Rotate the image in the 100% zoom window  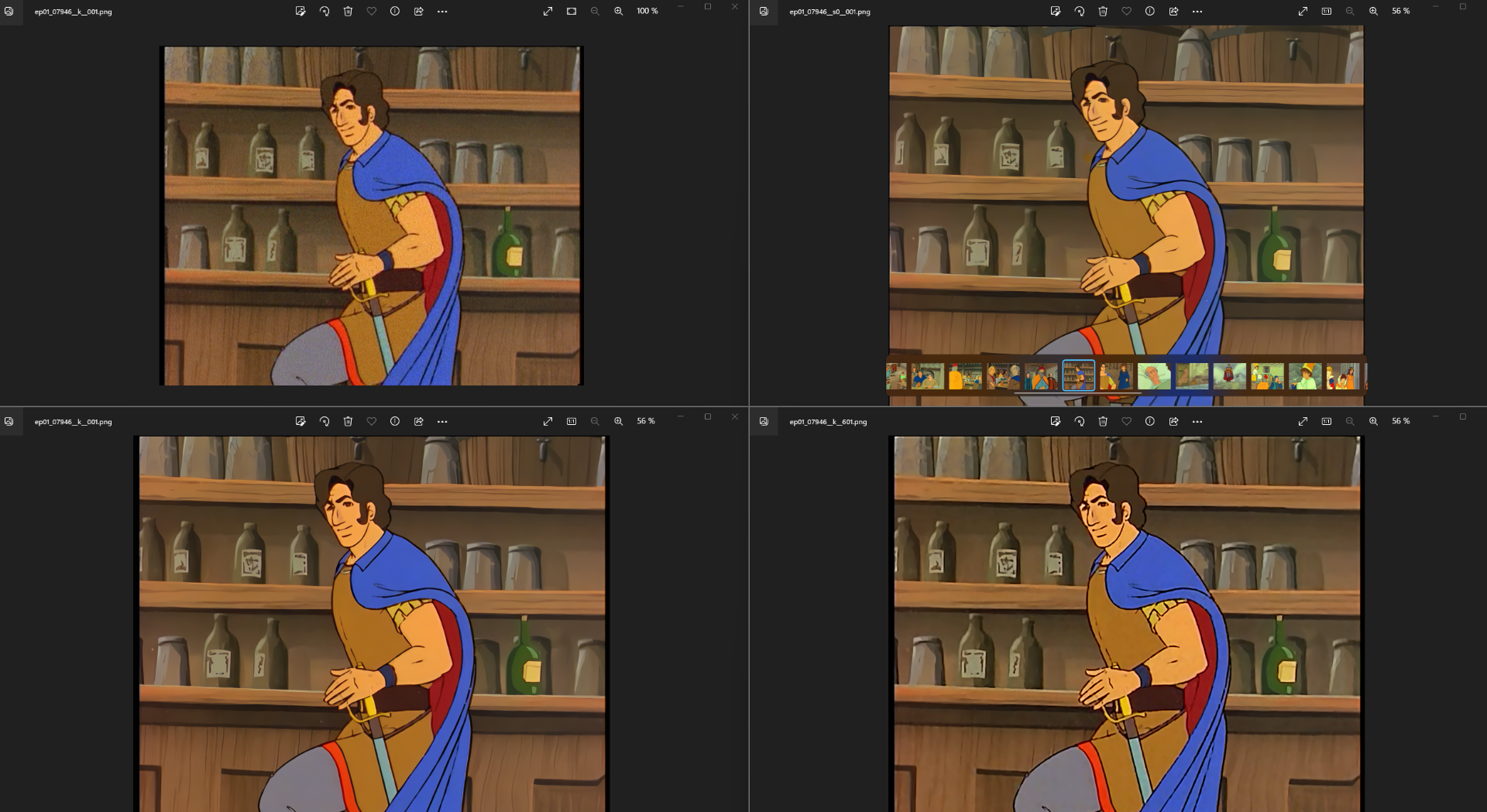pos(325,12)
